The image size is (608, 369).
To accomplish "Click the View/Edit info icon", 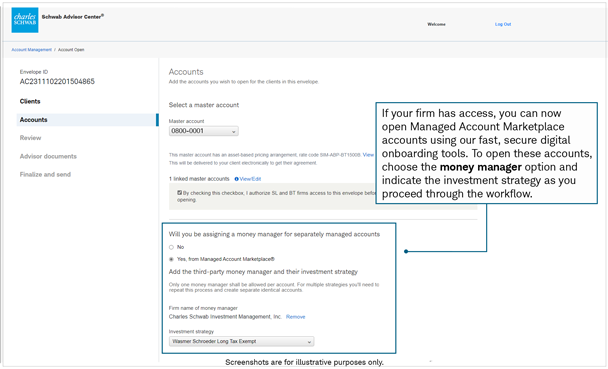I will pyautogui.click(x=237, y=179).
